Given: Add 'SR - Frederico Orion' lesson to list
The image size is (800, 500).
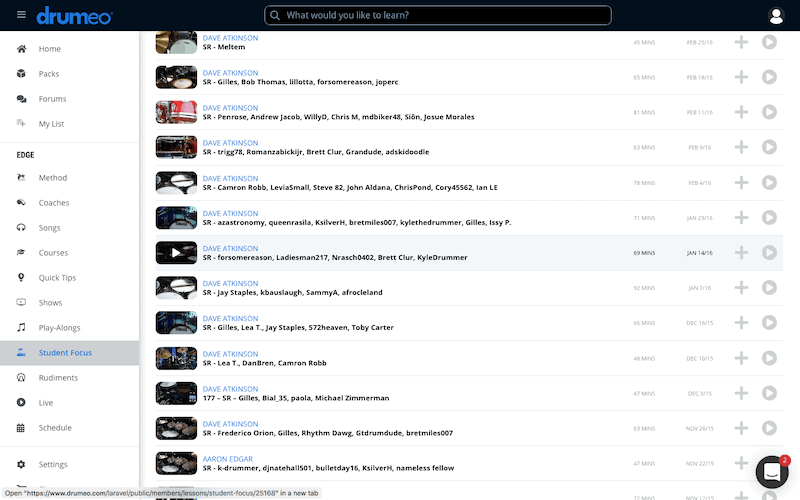Looking at the screenshot, I should click(741, 428).
